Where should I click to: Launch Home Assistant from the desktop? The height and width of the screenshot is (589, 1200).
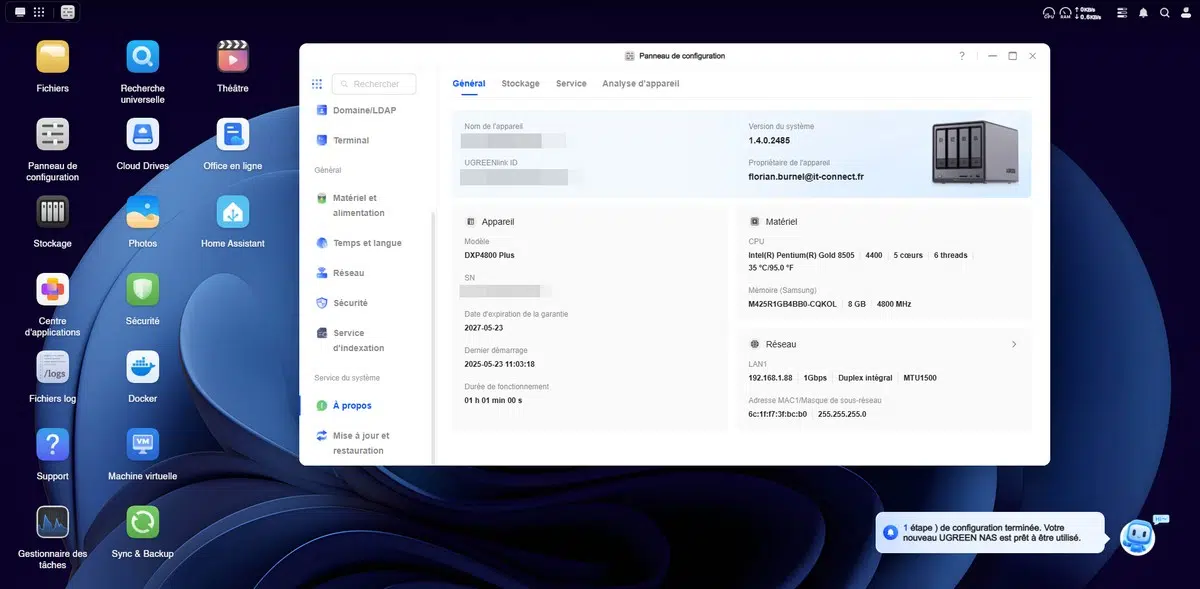coord(233,212)
